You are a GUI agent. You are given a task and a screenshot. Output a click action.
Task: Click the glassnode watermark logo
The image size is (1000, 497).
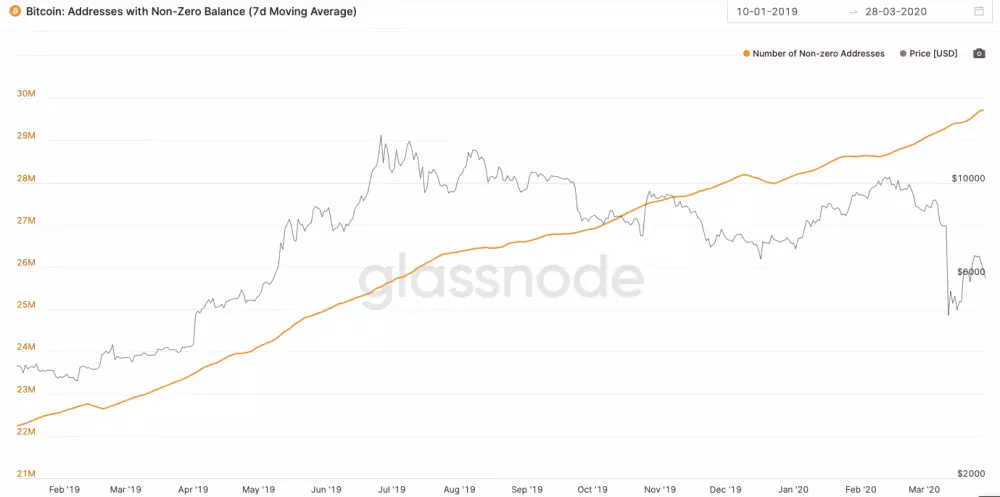coord(500,277)
